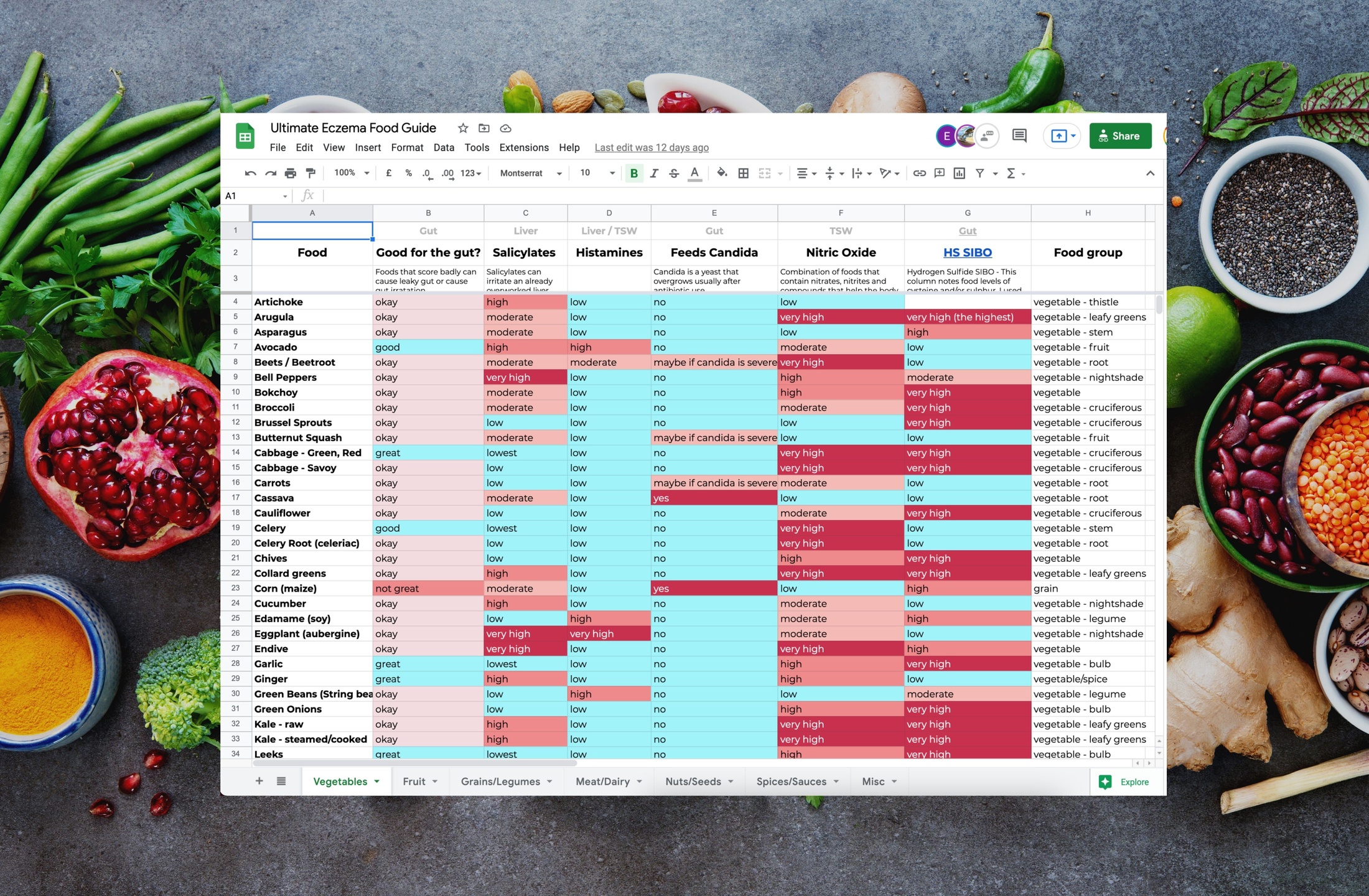This screenshot has width=1369, height=896.
Task: Click the fill color bucket icon
Action: [x=722, y=174]
